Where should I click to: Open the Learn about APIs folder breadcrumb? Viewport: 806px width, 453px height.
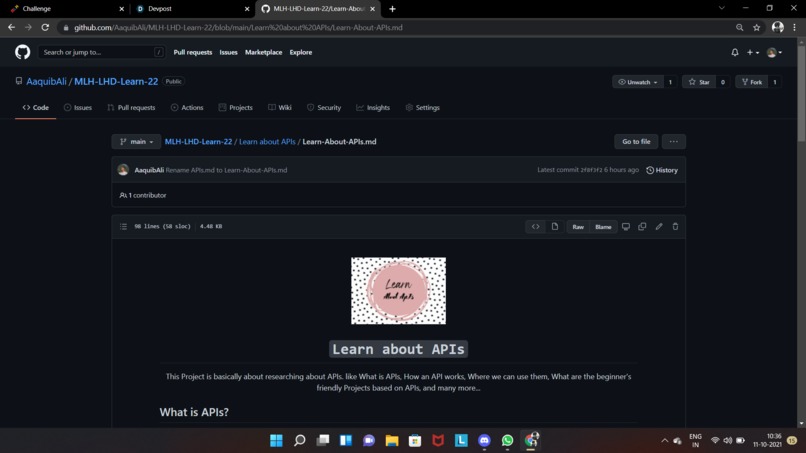[267, 141]
